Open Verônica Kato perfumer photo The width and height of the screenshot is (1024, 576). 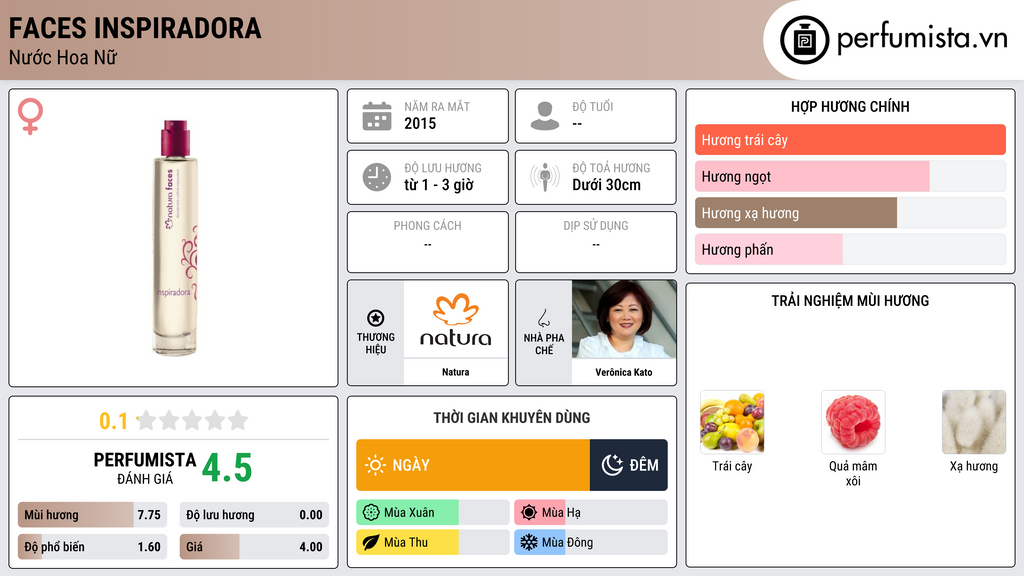pyautogui.click(x=624, y=319)
